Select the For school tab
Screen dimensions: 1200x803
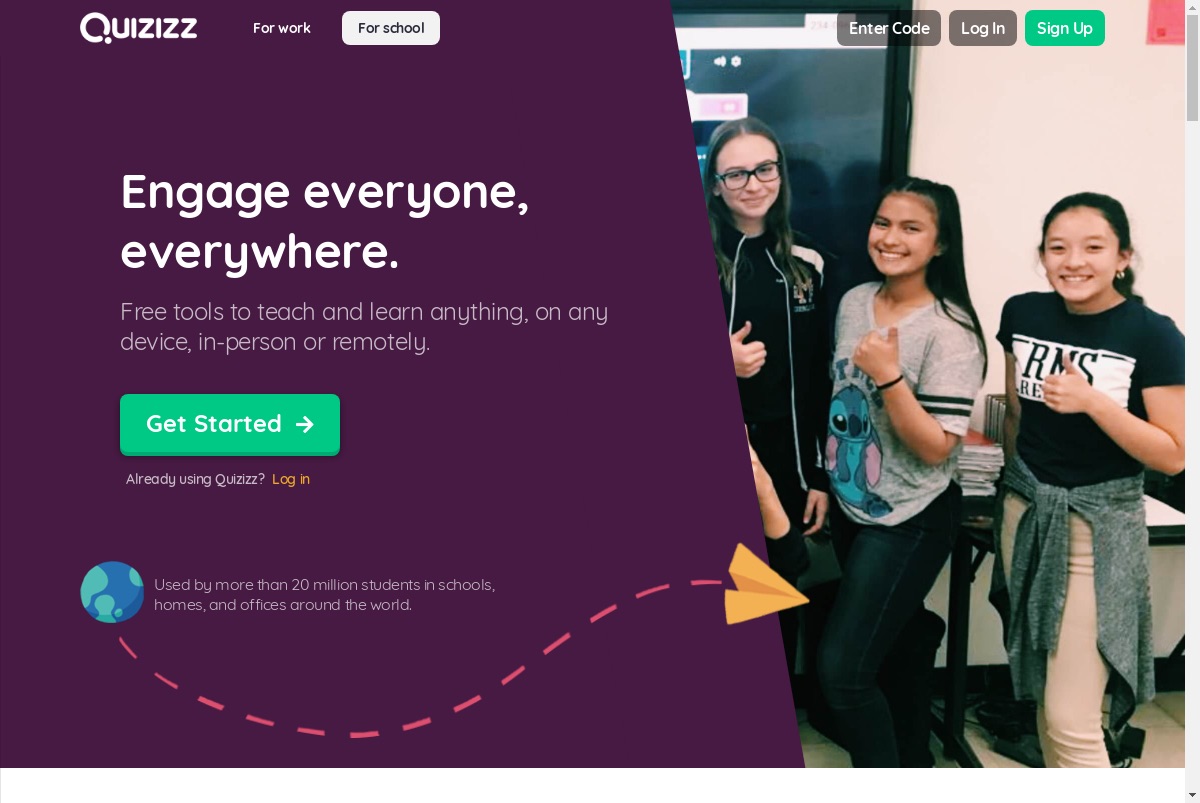tap(391, 28)
